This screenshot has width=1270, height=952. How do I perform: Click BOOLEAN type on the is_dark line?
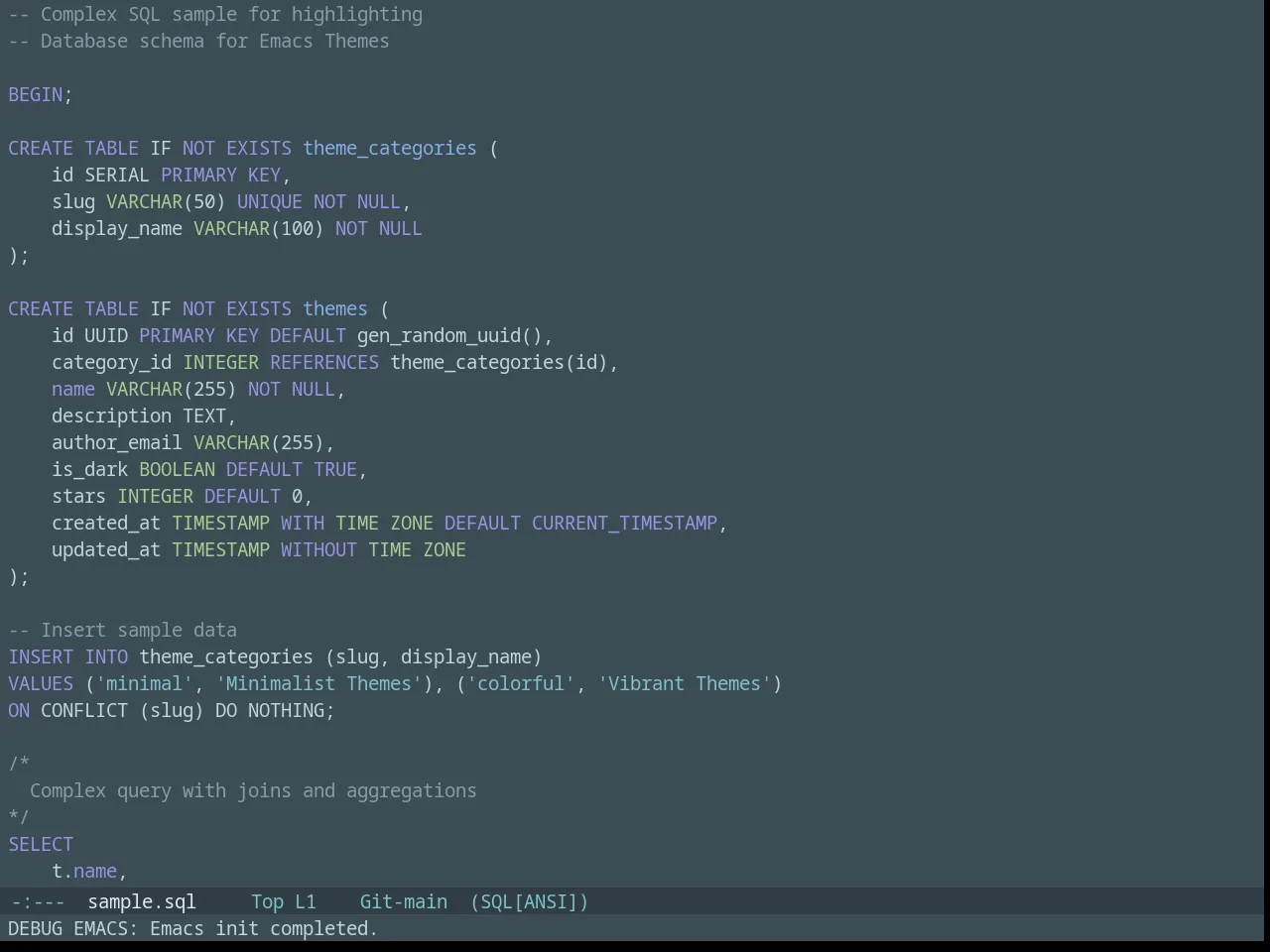point(177,469)
